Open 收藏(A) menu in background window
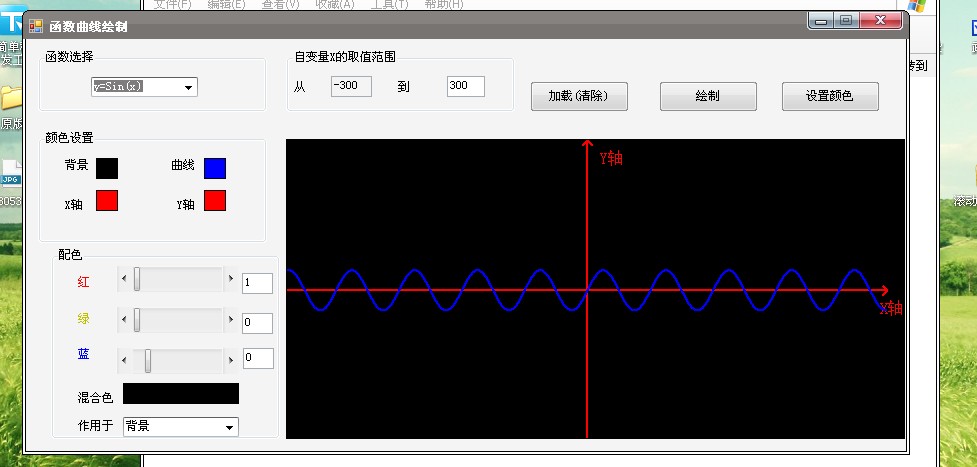The height and width of the screenshot is (467, 977). pos(335,4)
